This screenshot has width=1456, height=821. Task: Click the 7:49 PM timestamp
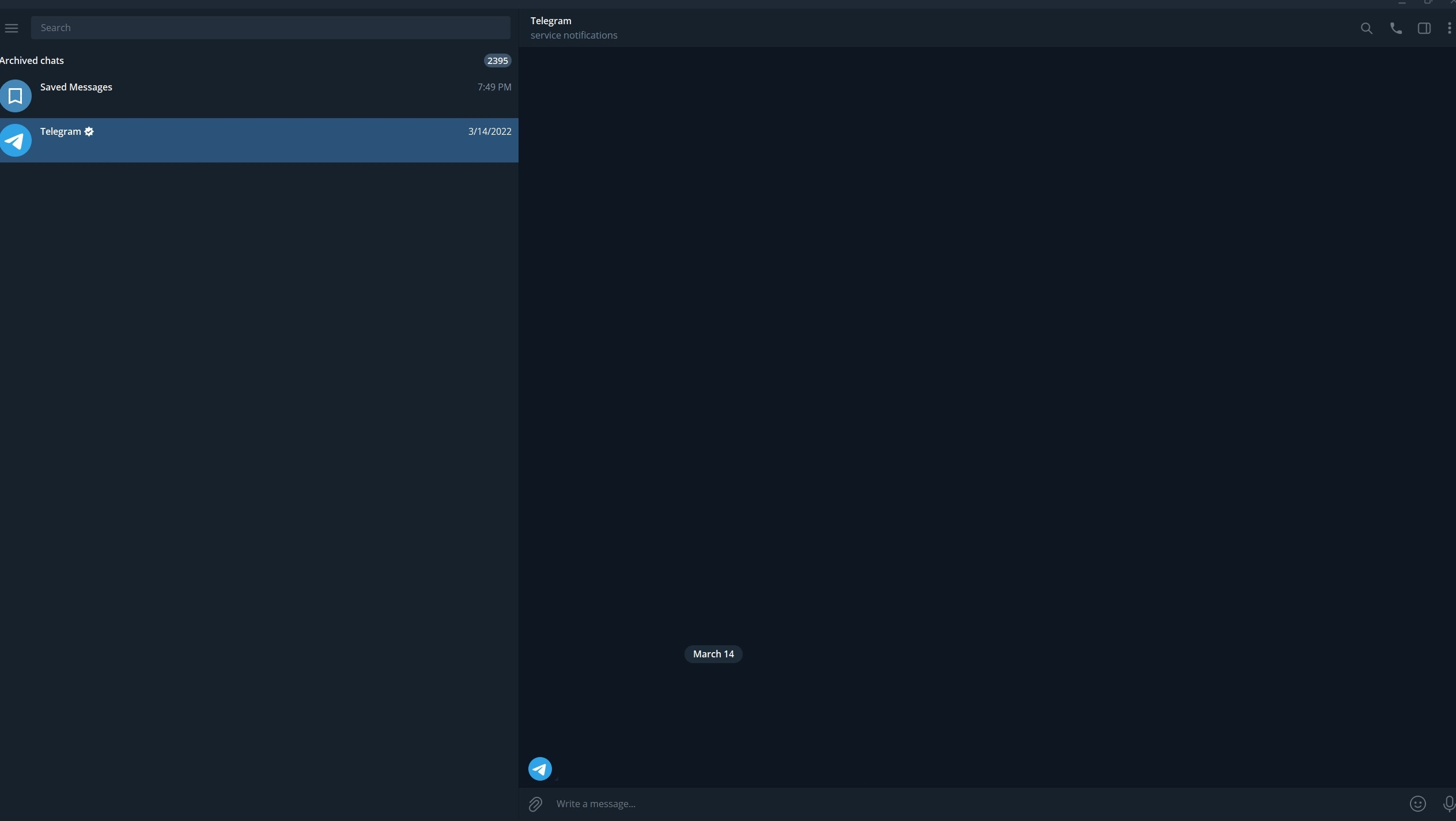pos(494,87)
